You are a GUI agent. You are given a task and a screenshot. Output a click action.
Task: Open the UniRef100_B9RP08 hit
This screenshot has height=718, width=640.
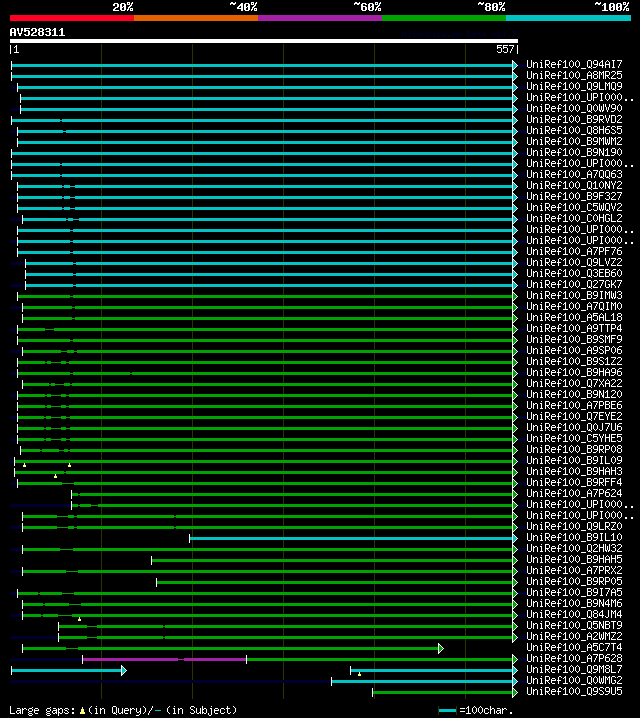tap(574, 449)
